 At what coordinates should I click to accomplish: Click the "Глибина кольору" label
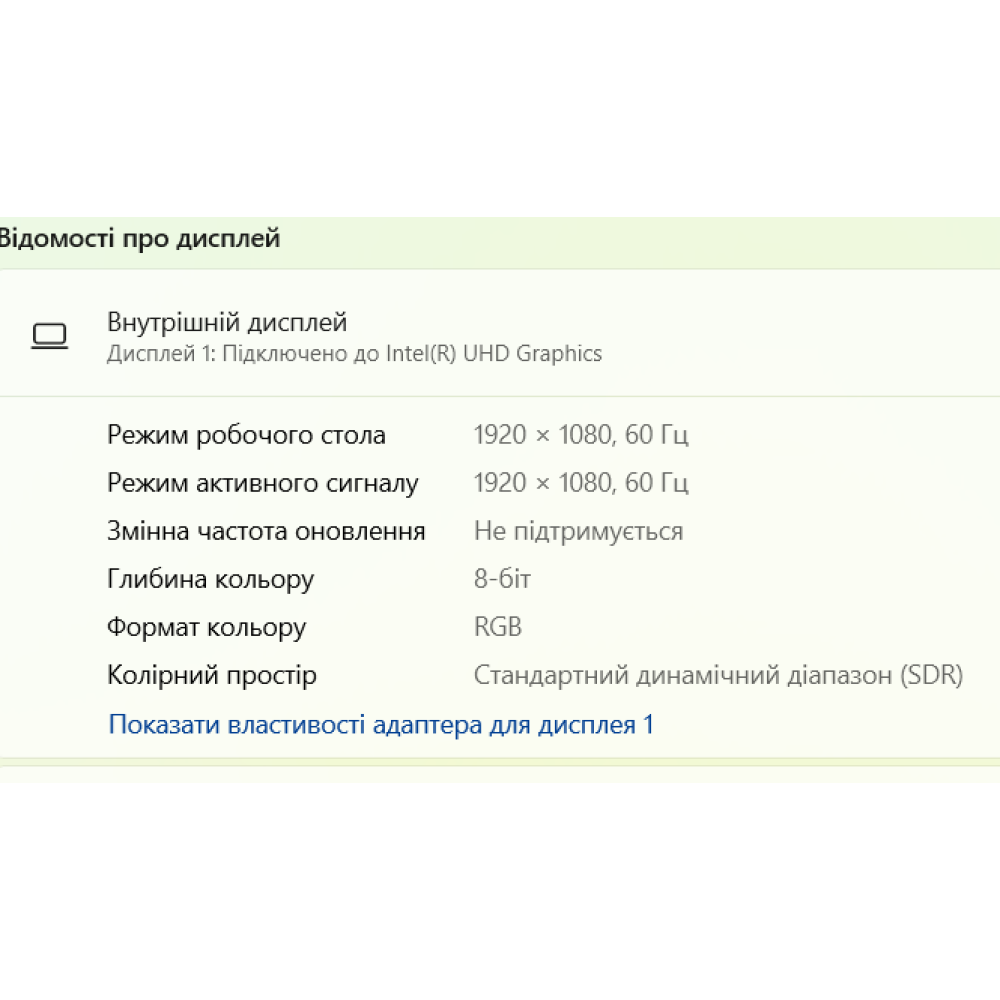[210, 579]
